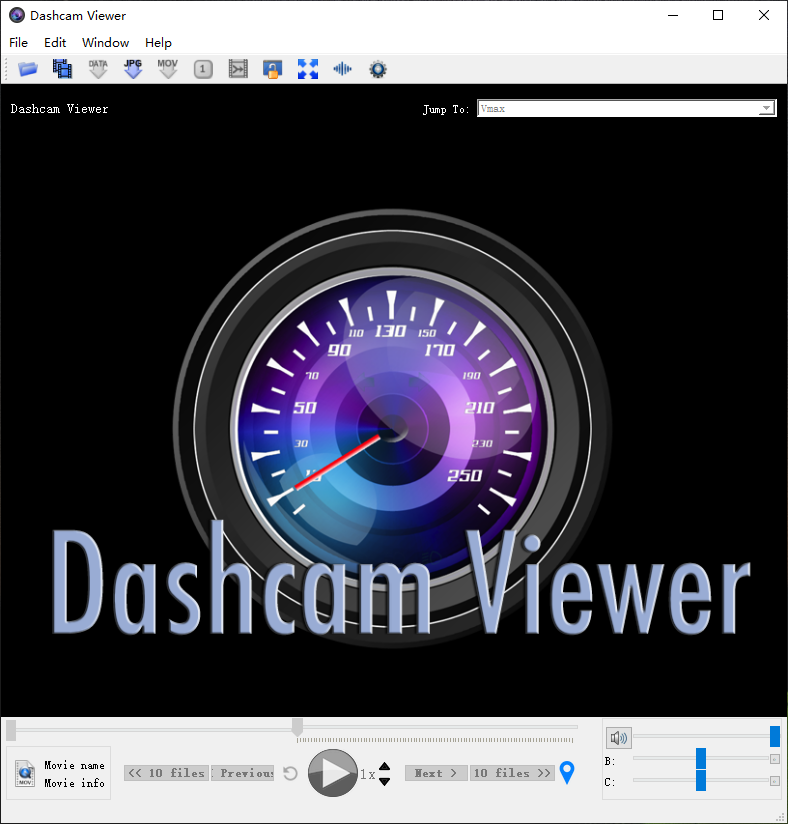Start playback with the Play button
788x824 pixels.
[333, 773]
